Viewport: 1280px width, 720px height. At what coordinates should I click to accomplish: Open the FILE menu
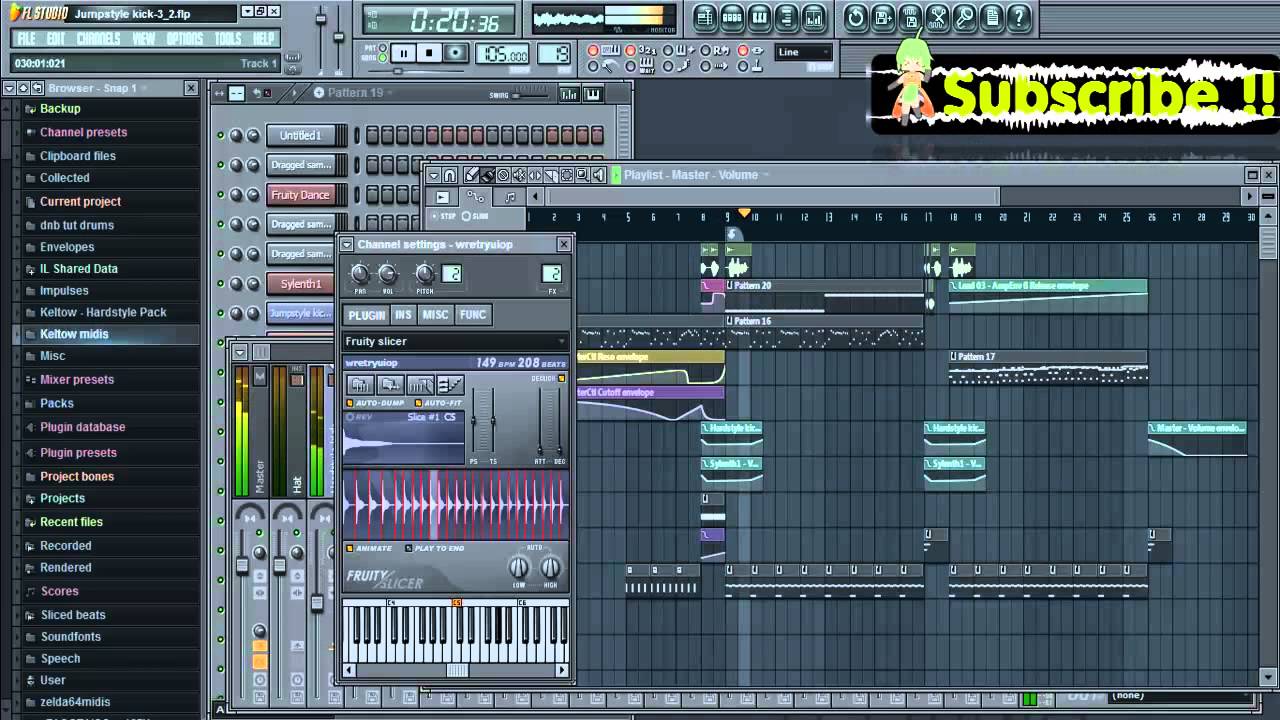coord(26,39)
